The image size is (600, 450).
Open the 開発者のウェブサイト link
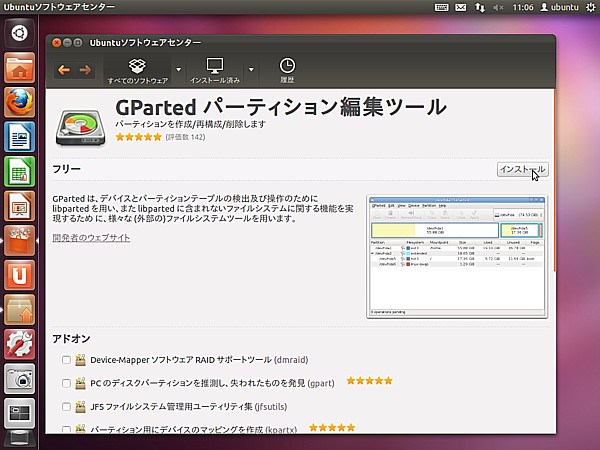click(91, 238)
